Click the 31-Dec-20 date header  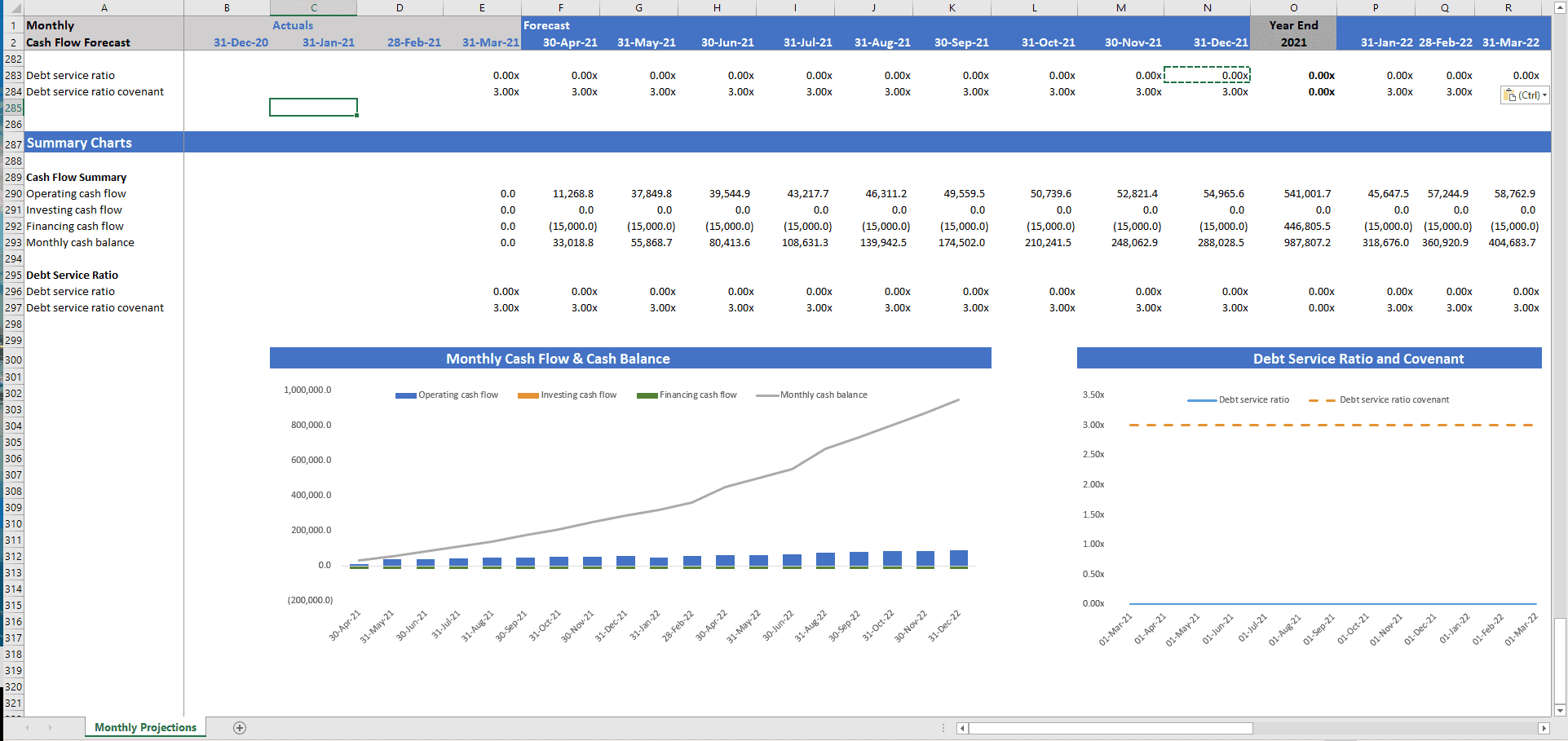click(x=241, y=42)
